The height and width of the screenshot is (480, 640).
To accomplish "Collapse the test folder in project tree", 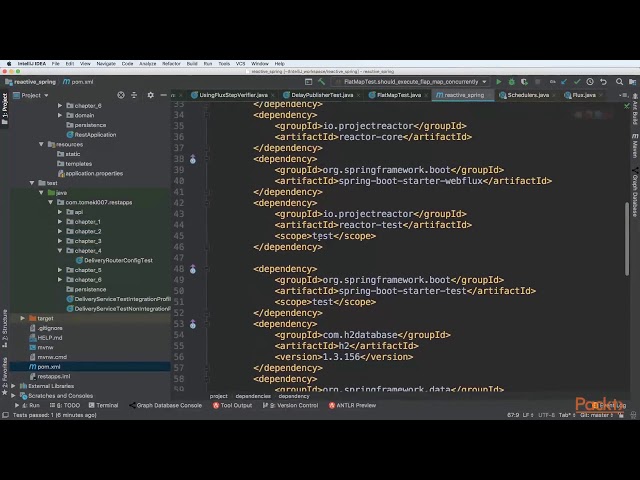I will 32,183.
